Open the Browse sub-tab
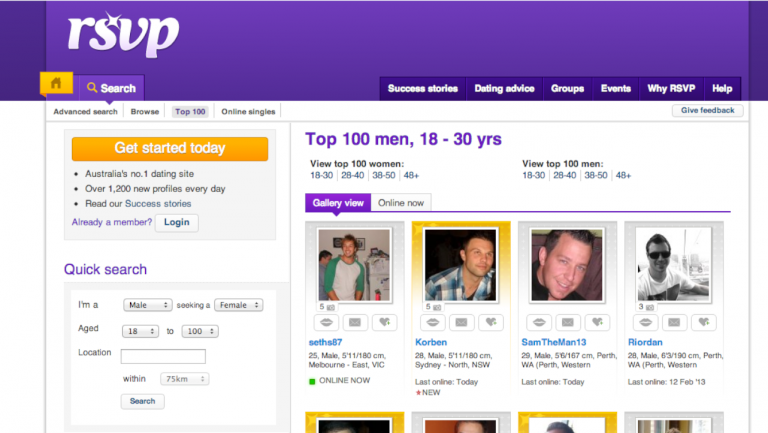Screen dimensions: 768x433 tap(145, 112)
